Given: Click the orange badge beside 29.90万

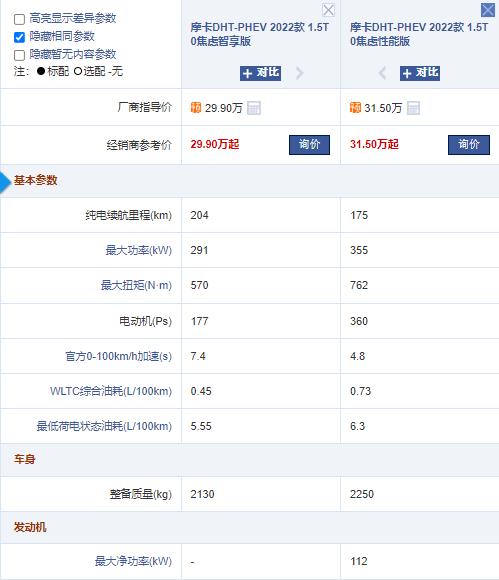Looking at the screenshot, I should (196, 108).
